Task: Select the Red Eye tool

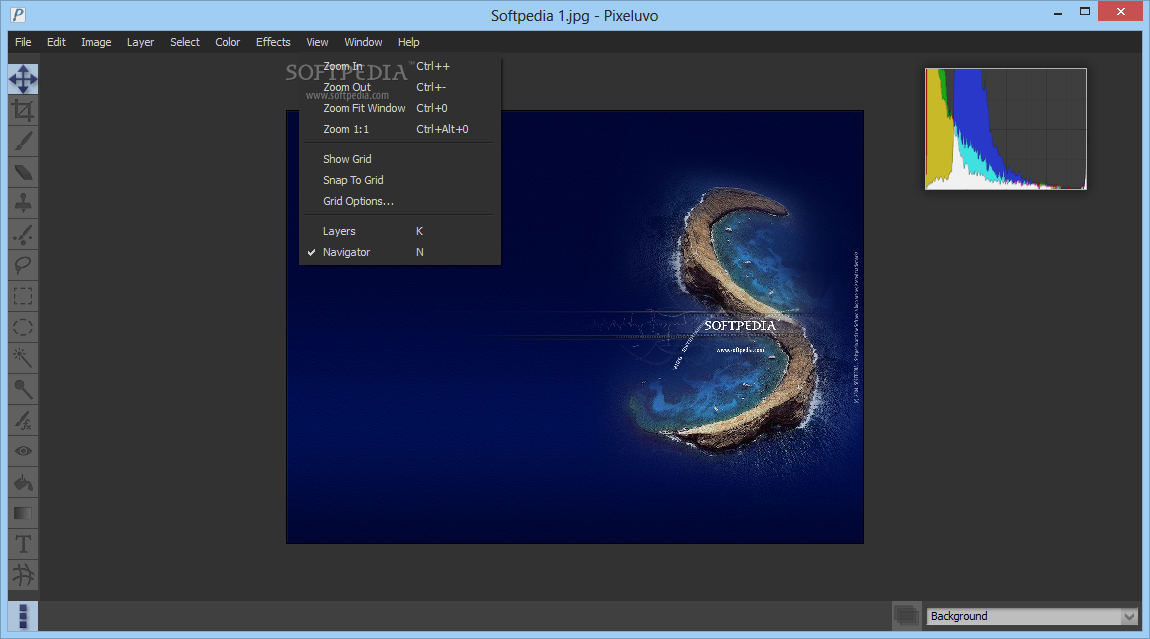Action: [x=23, y=451]
